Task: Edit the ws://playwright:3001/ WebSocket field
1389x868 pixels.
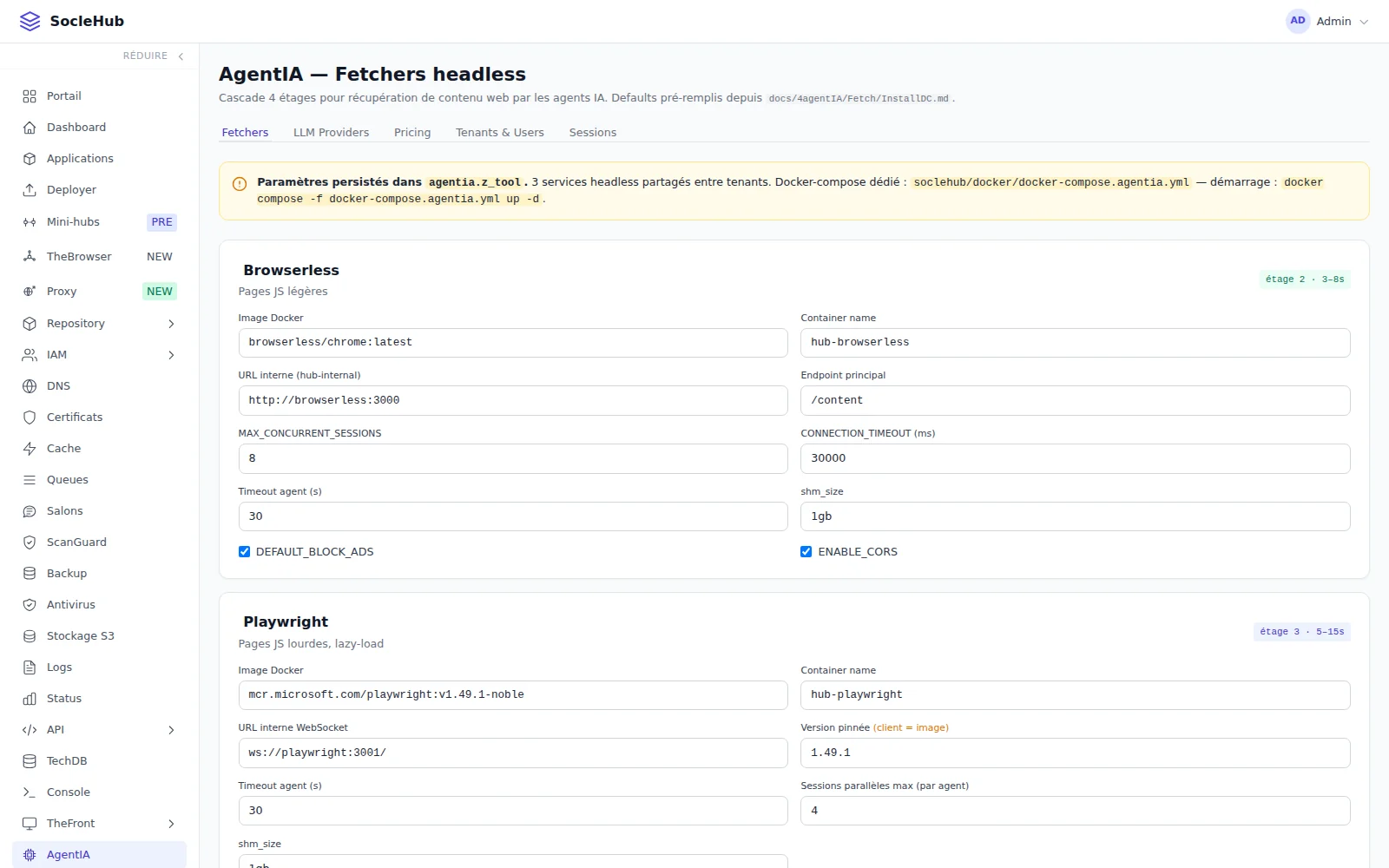Action: point(513,753)
